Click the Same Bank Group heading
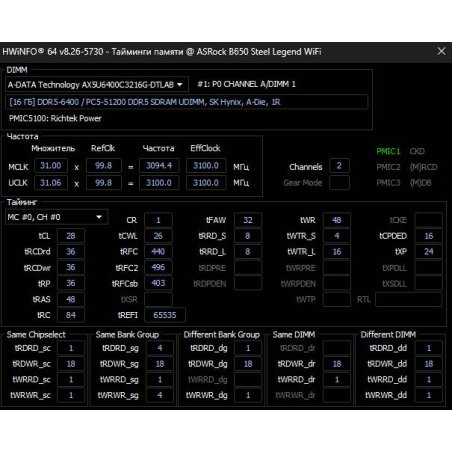Image resolution: width=452 pixels, height=452 pixels. 127,335
